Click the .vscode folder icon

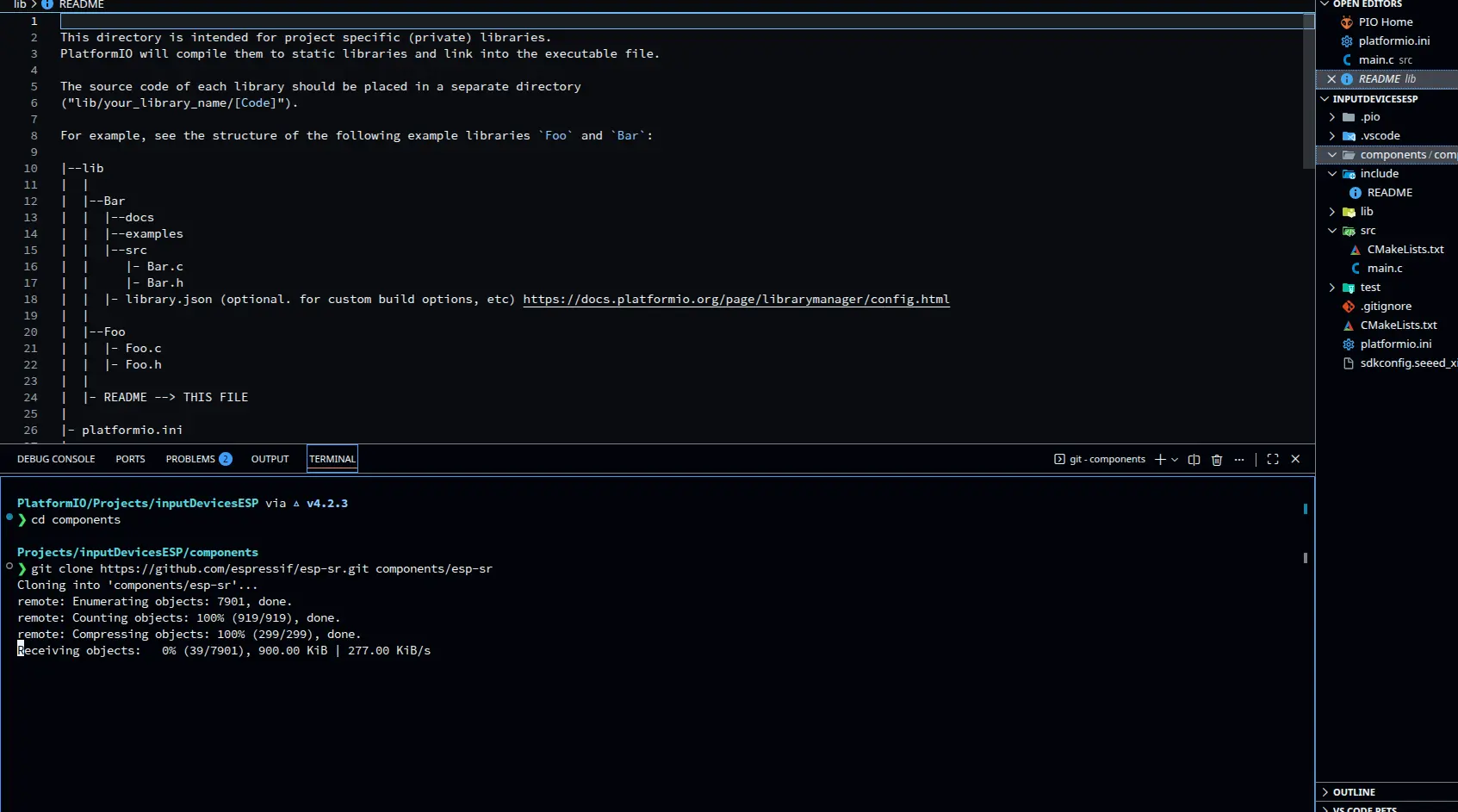[1349, 136]
